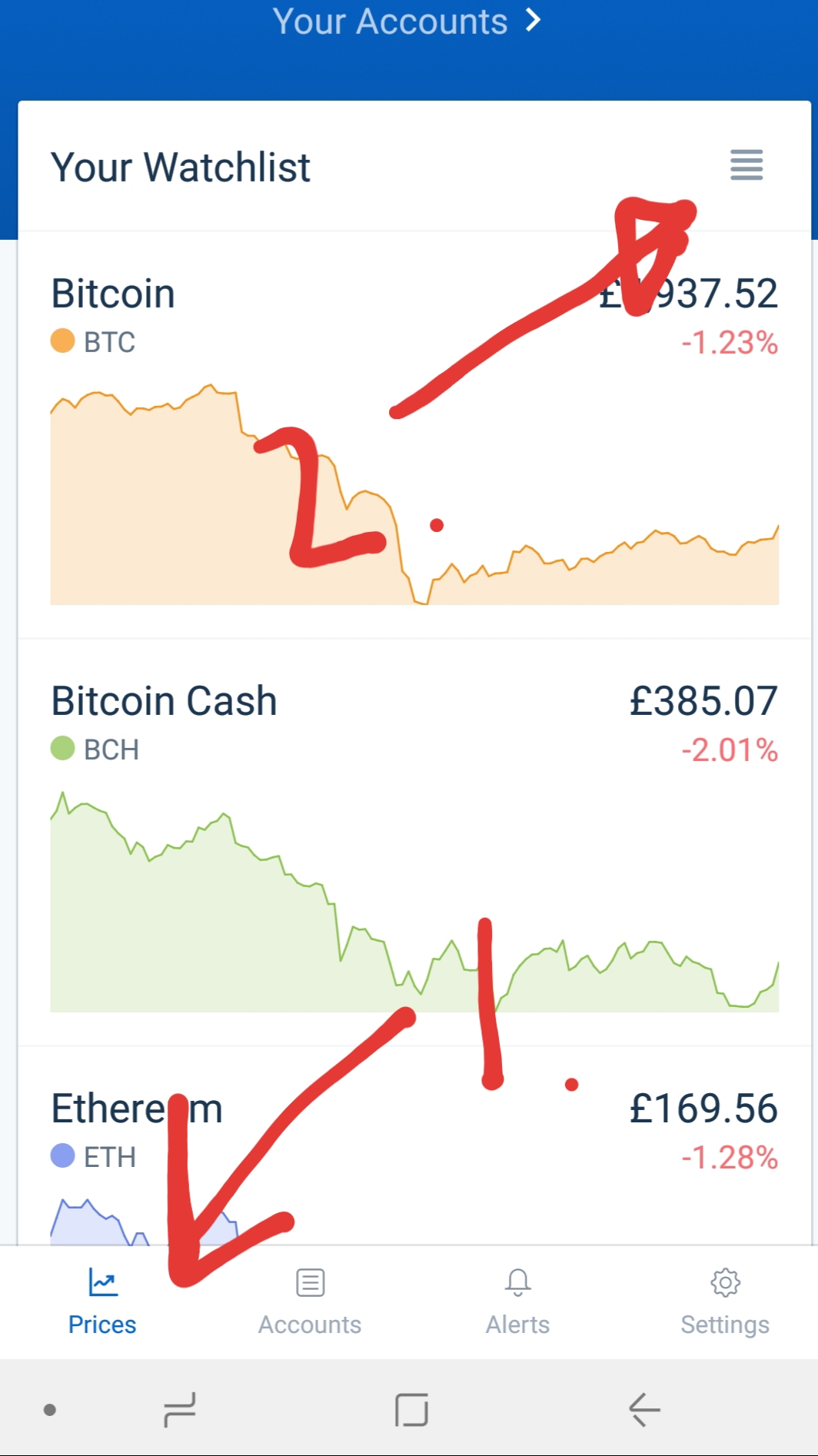This screenshot has width=818, height=1456.
Task: Tap the Bitcoin Cash £385.07 price
Action: tap(703, 701)
